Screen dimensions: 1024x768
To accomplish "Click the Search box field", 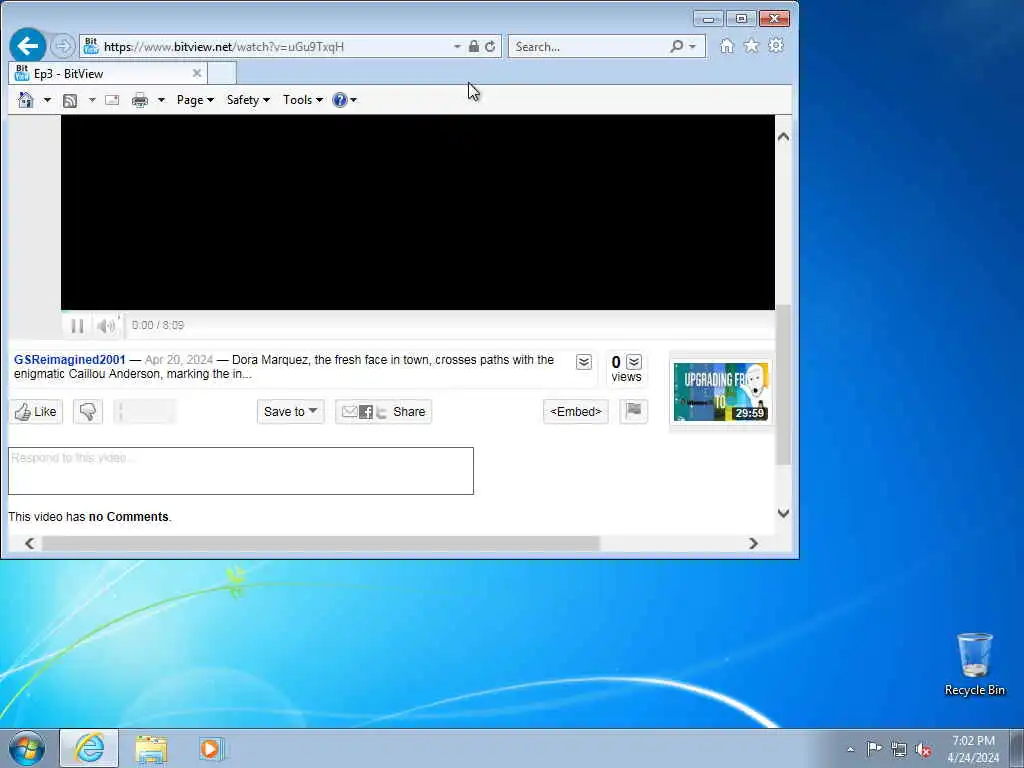I will point(591,46).
